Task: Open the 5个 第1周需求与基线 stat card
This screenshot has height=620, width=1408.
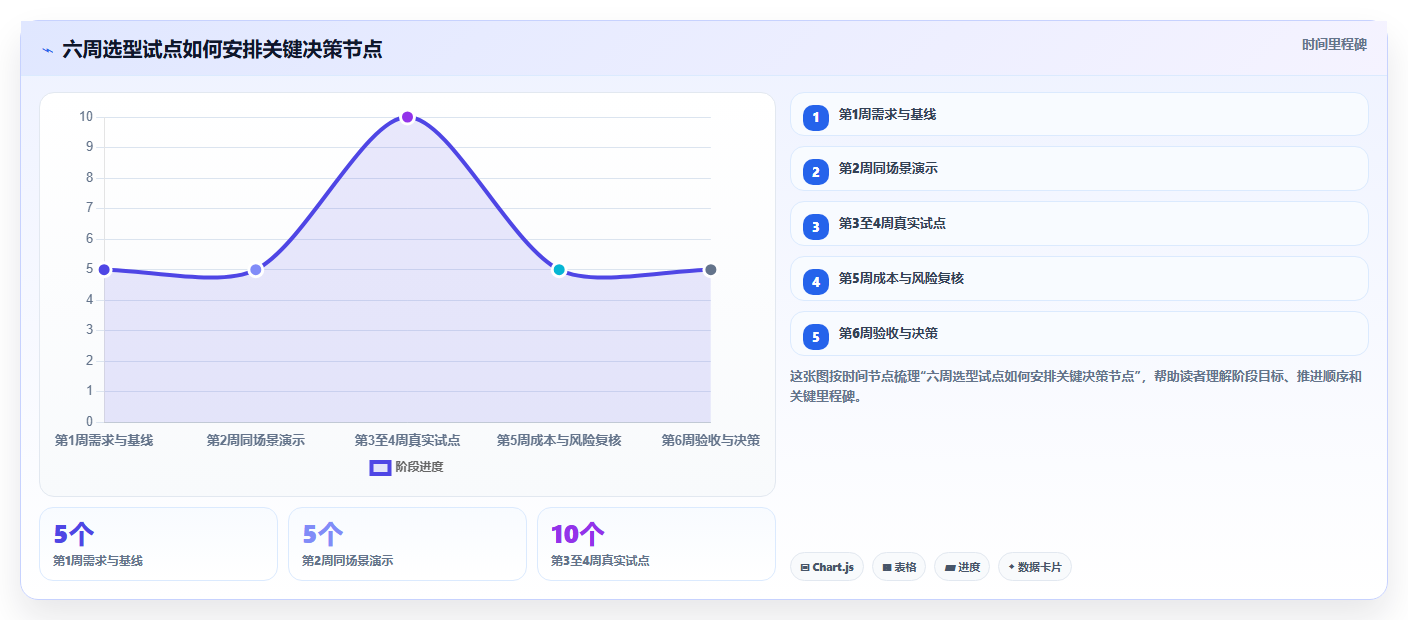Action: 158,544
